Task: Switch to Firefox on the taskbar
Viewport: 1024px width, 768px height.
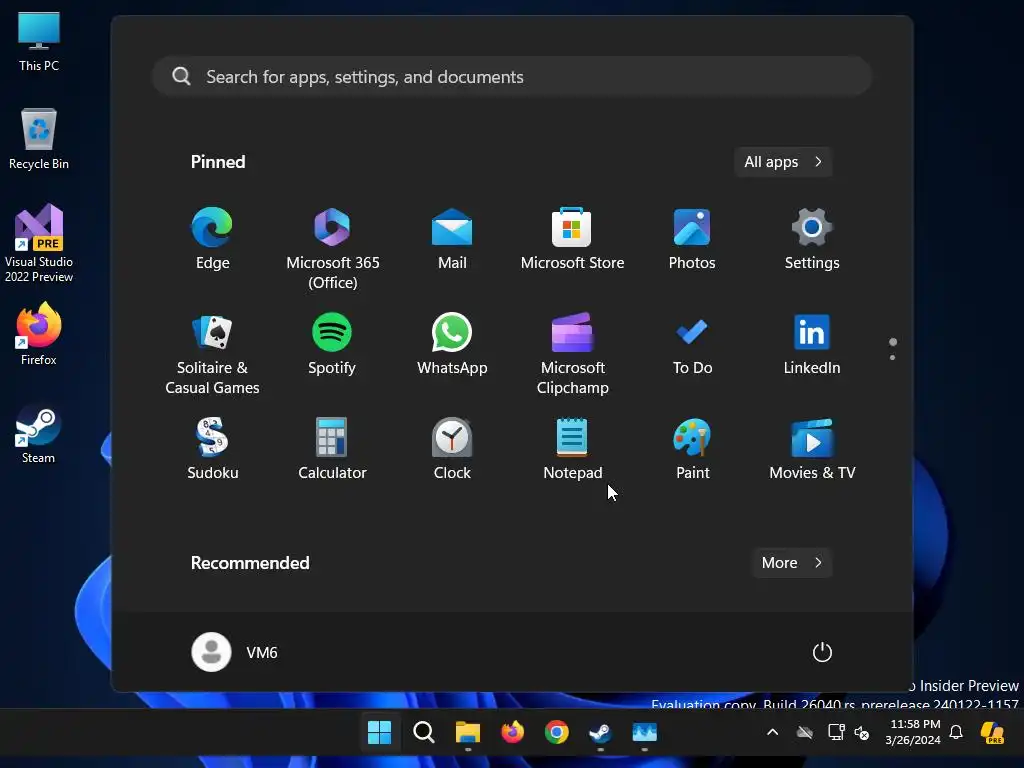Action: pyautogui.click(x=512, y=733)
